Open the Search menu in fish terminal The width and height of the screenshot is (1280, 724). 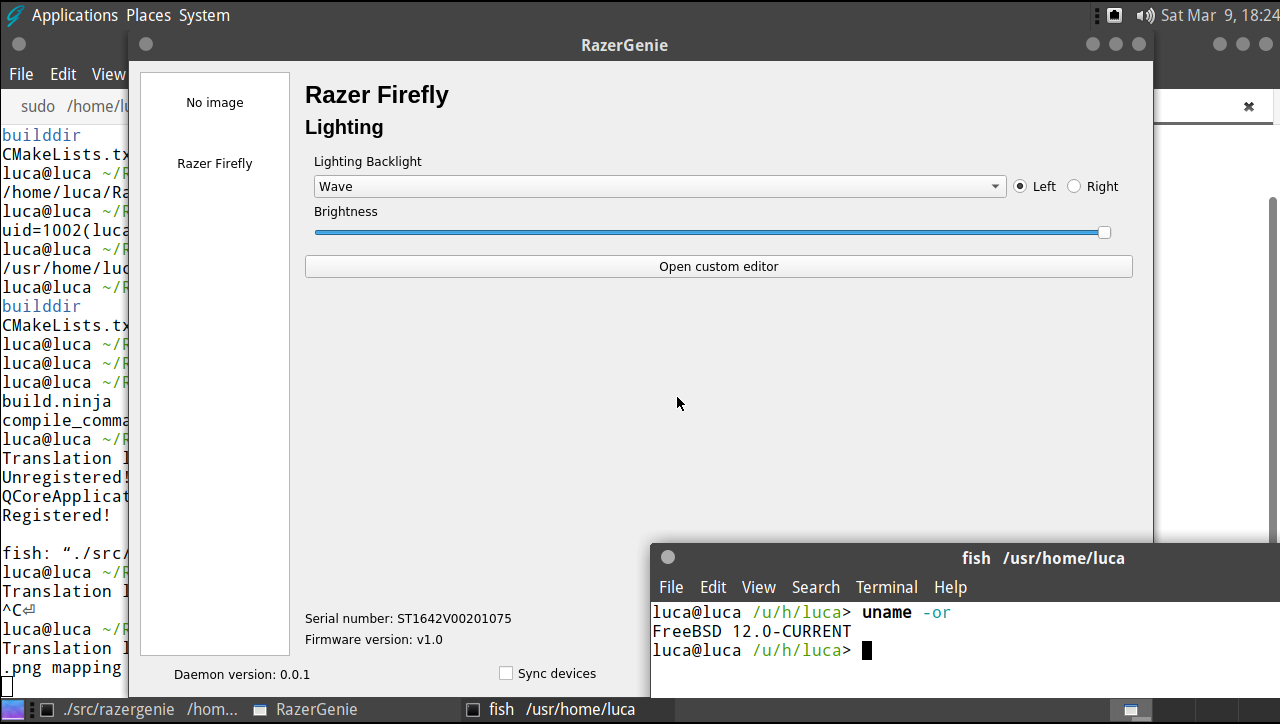[816, 587]
